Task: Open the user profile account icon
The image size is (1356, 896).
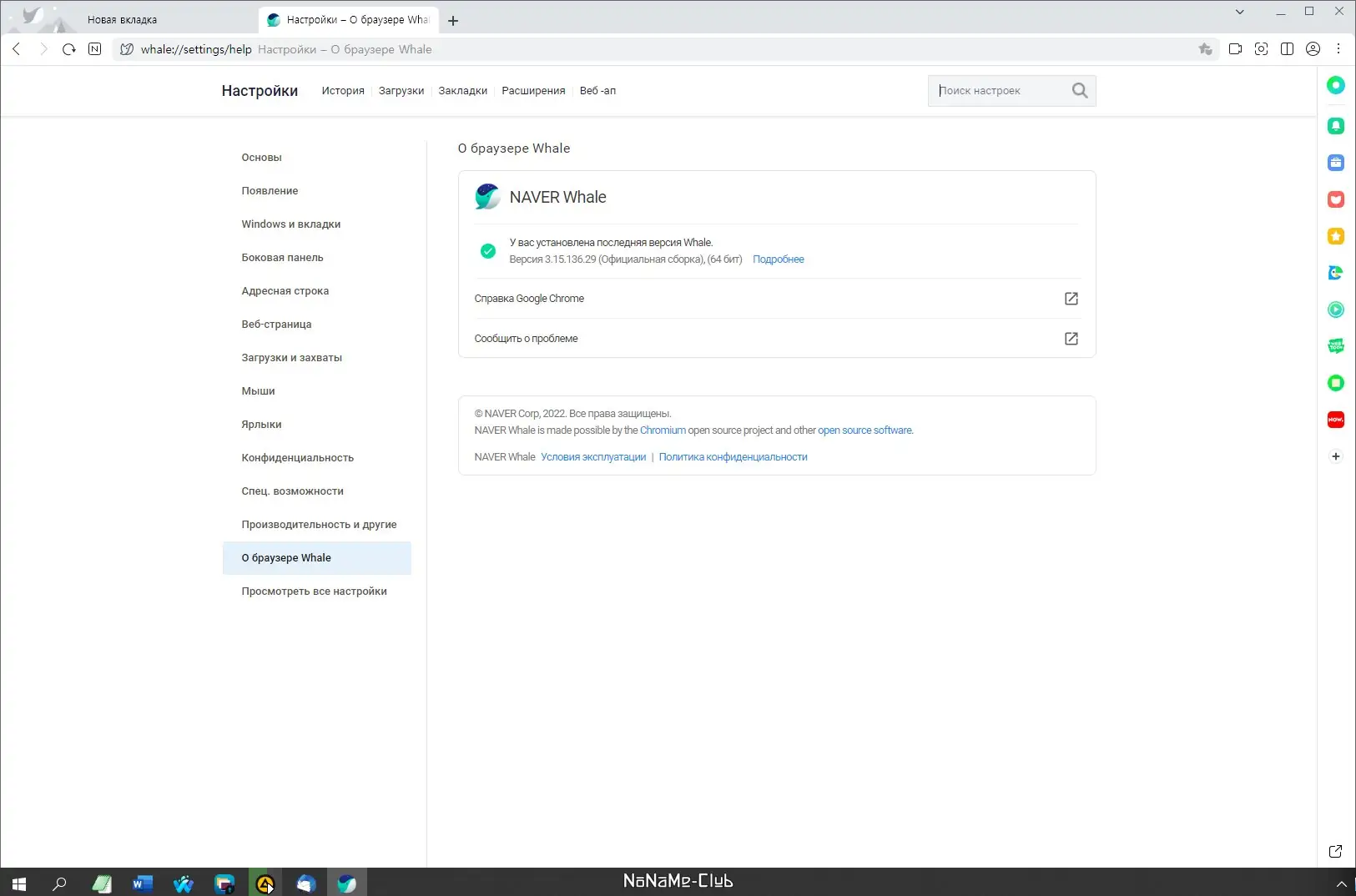Action: point(1313,49)
